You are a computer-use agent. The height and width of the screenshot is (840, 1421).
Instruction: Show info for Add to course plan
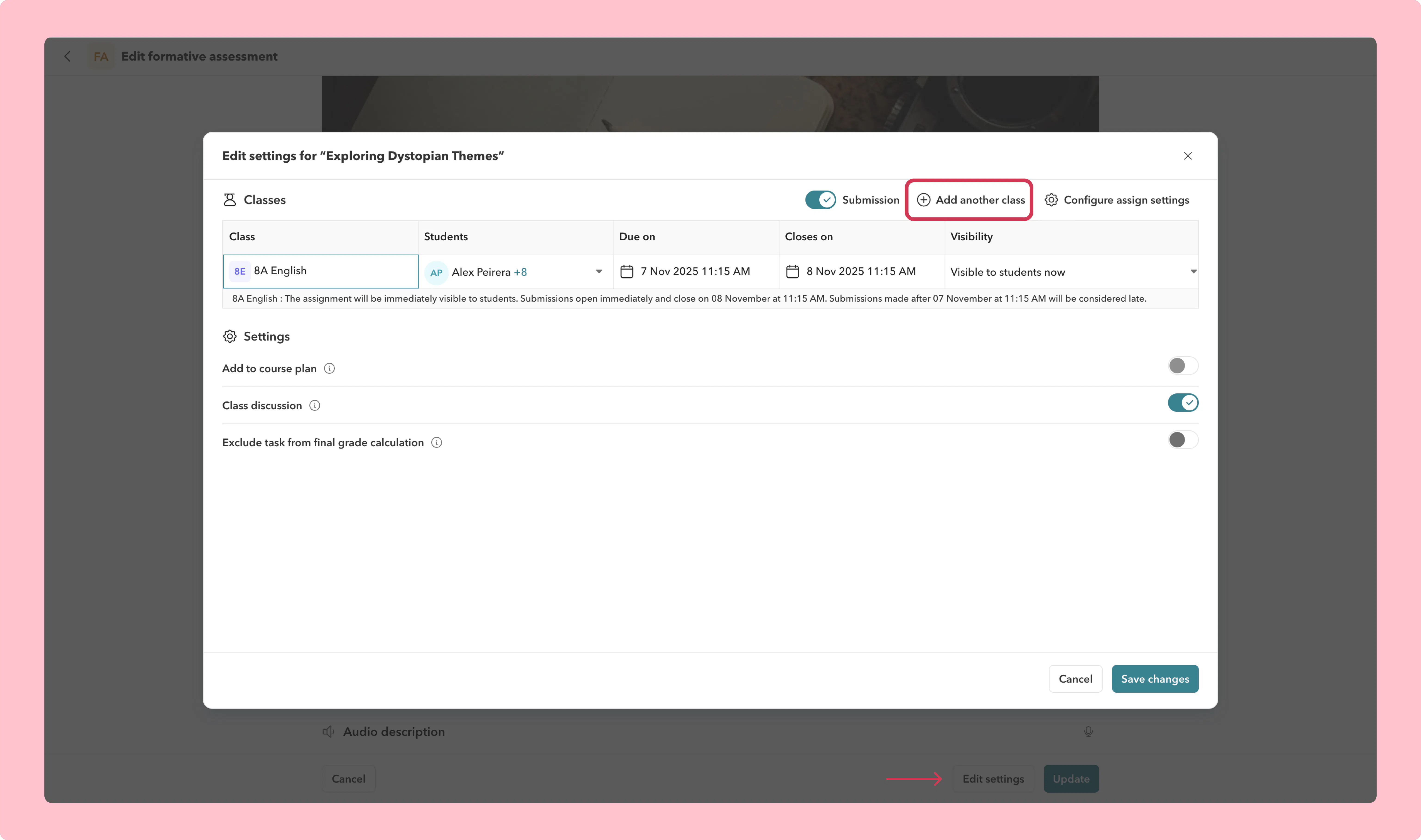click(x=329, y=368)
